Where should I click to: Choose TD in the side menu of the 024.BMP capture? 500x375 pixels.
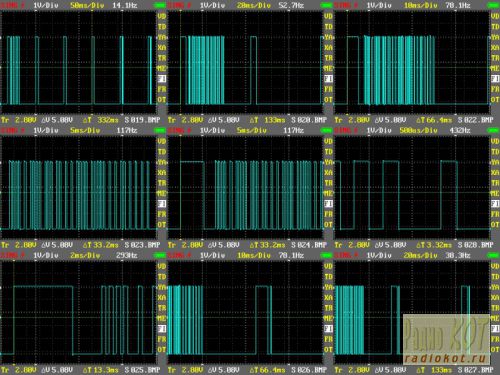click(328, 152)
